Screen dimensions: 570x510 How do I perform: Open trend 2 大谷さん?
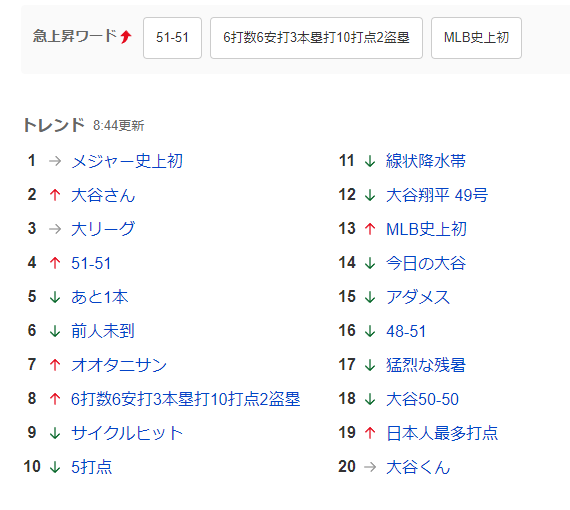pyautogui.click(x=103, y=195)
